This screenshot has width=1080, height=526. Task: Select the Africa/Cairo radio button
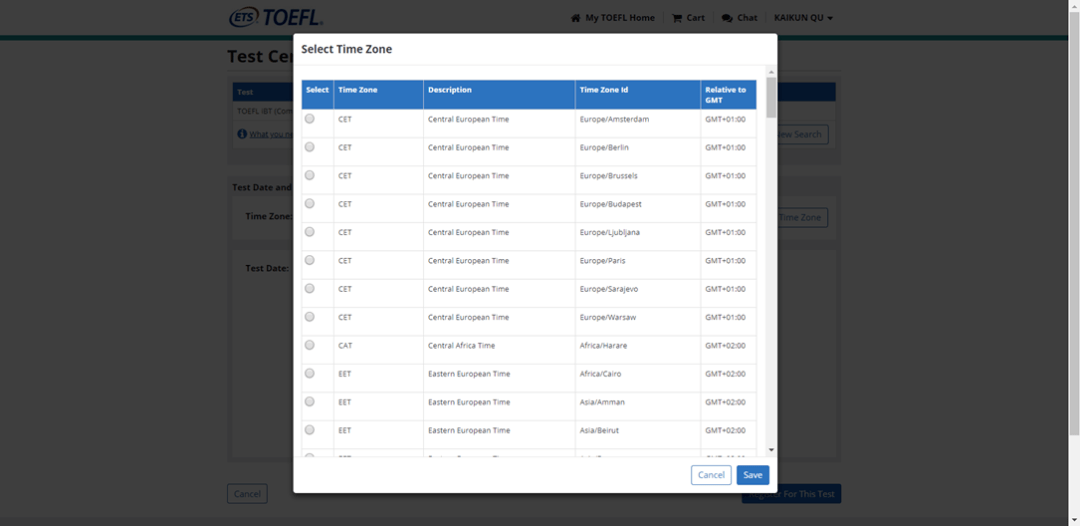[310, 373]
